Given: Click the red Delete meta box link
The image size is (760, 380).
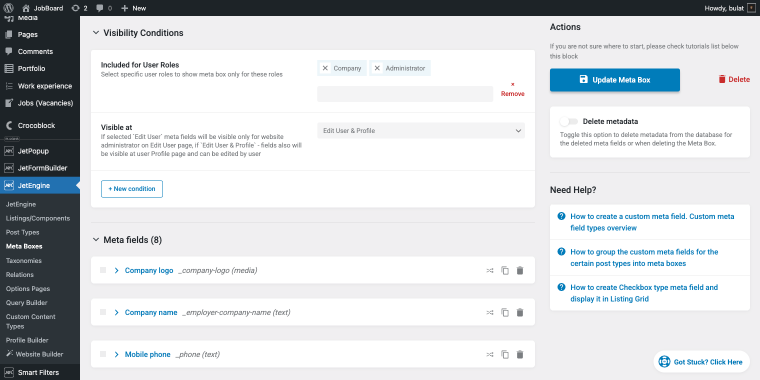Looking at the screenshot, I should coord(734,79).
